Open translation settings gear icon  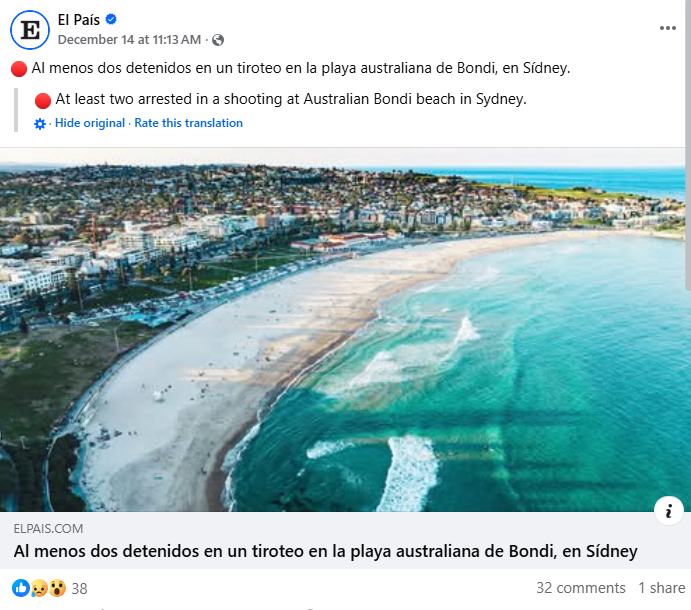point(40,124)
